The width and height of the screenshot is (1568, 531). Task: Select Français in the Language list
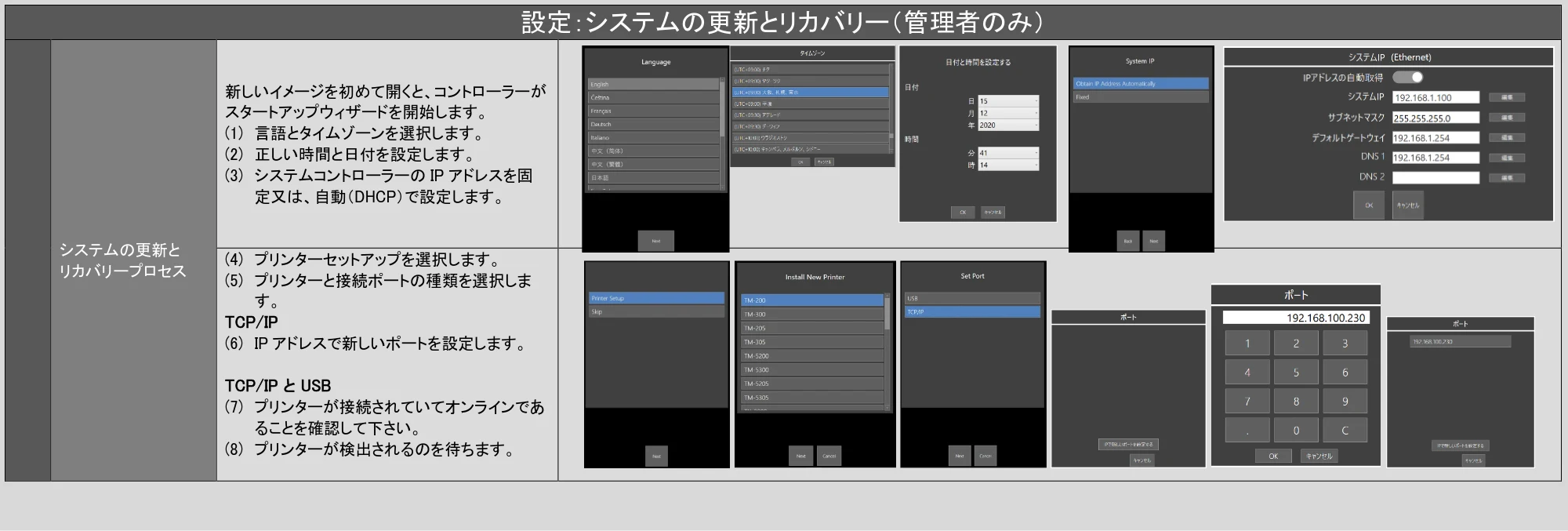pyautogui.click(x=654, y=111)
